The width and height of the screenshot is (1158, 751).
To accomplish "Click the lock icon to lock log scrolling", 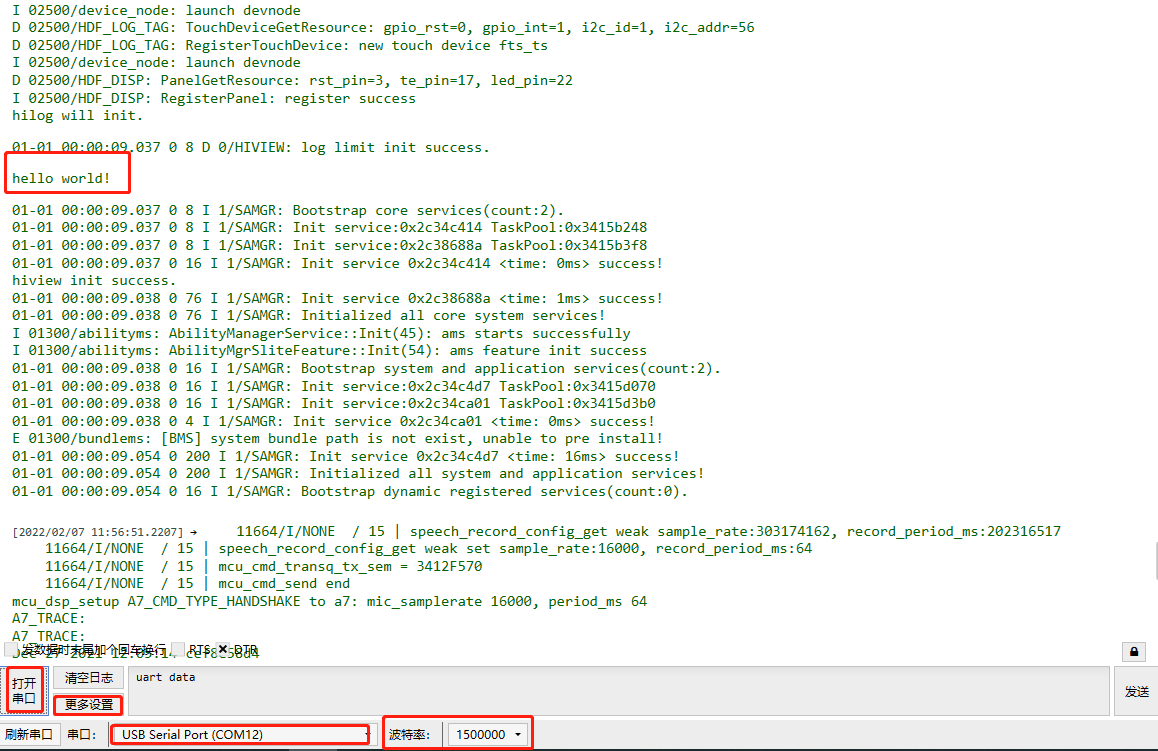I will 1134,651.
